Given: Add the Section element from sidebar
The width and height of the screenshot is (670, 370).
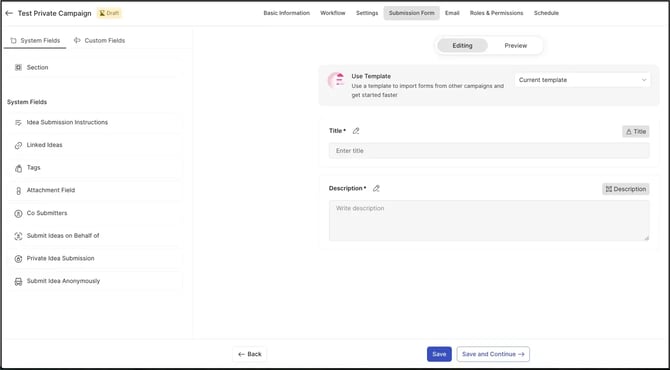Looking at the screenshot, I should [x=93, y=68].
